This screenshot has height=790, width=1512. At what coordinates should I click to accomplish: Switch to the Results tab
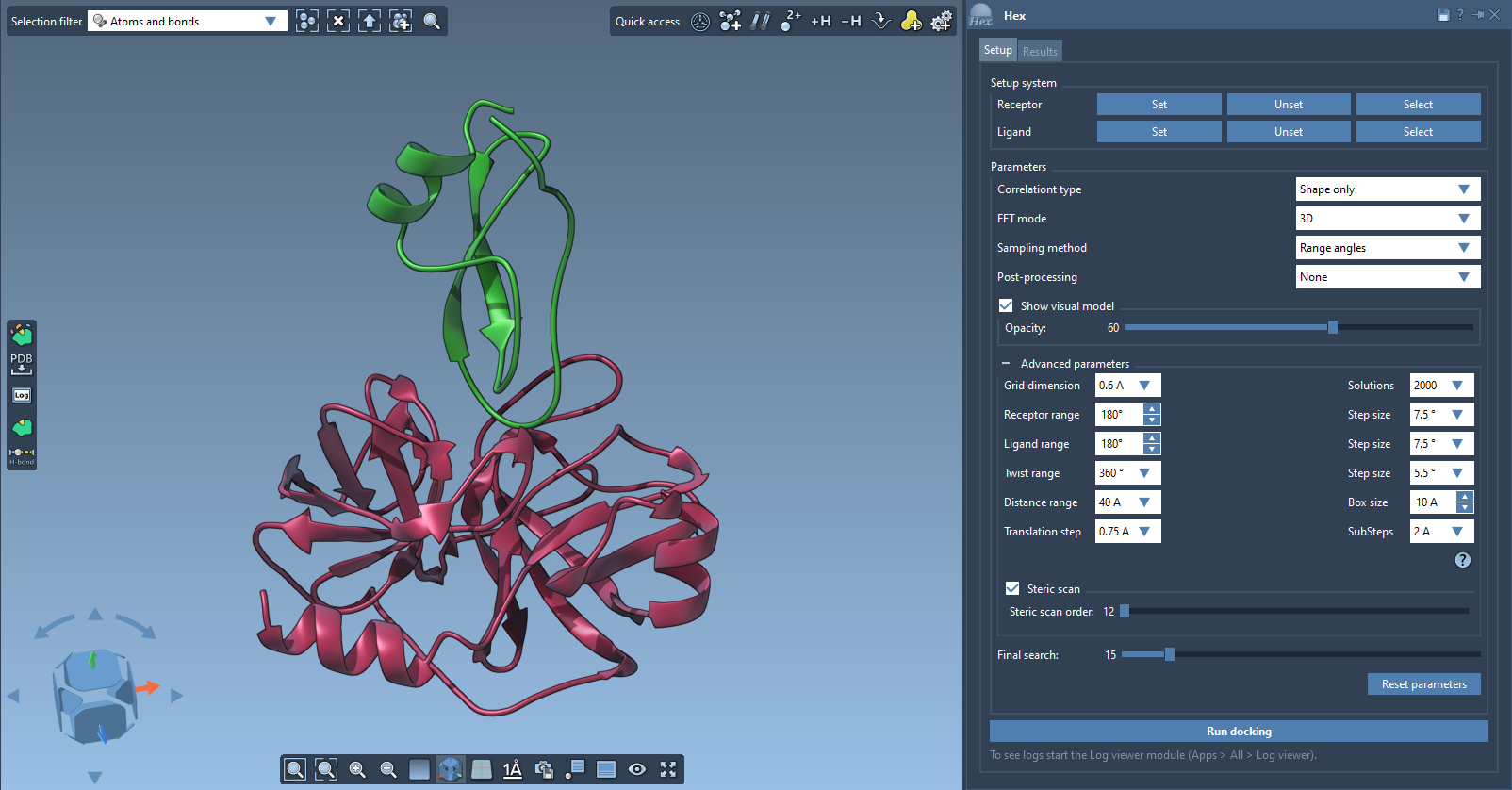(1040, 51)
